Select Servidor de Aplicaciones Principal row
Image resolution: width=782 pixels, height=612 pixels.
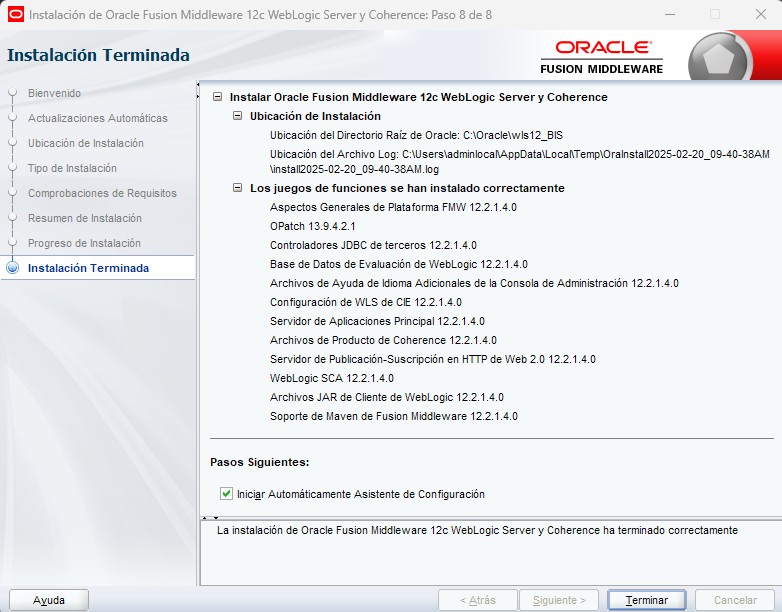[377, 321]
